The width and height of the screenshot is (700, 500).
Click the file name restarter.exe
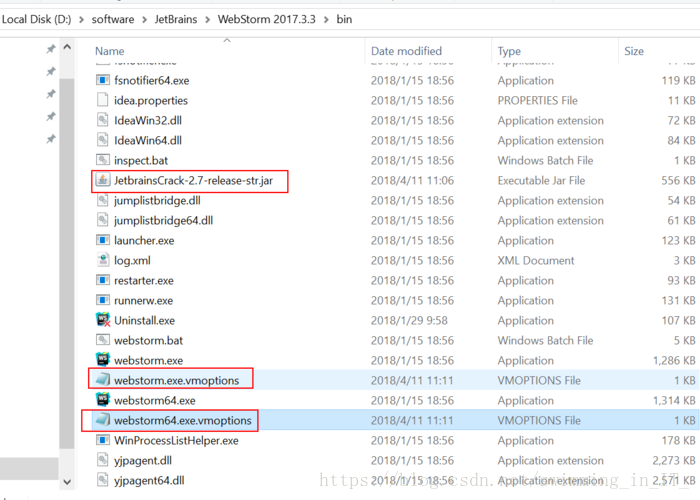(143, 280)
